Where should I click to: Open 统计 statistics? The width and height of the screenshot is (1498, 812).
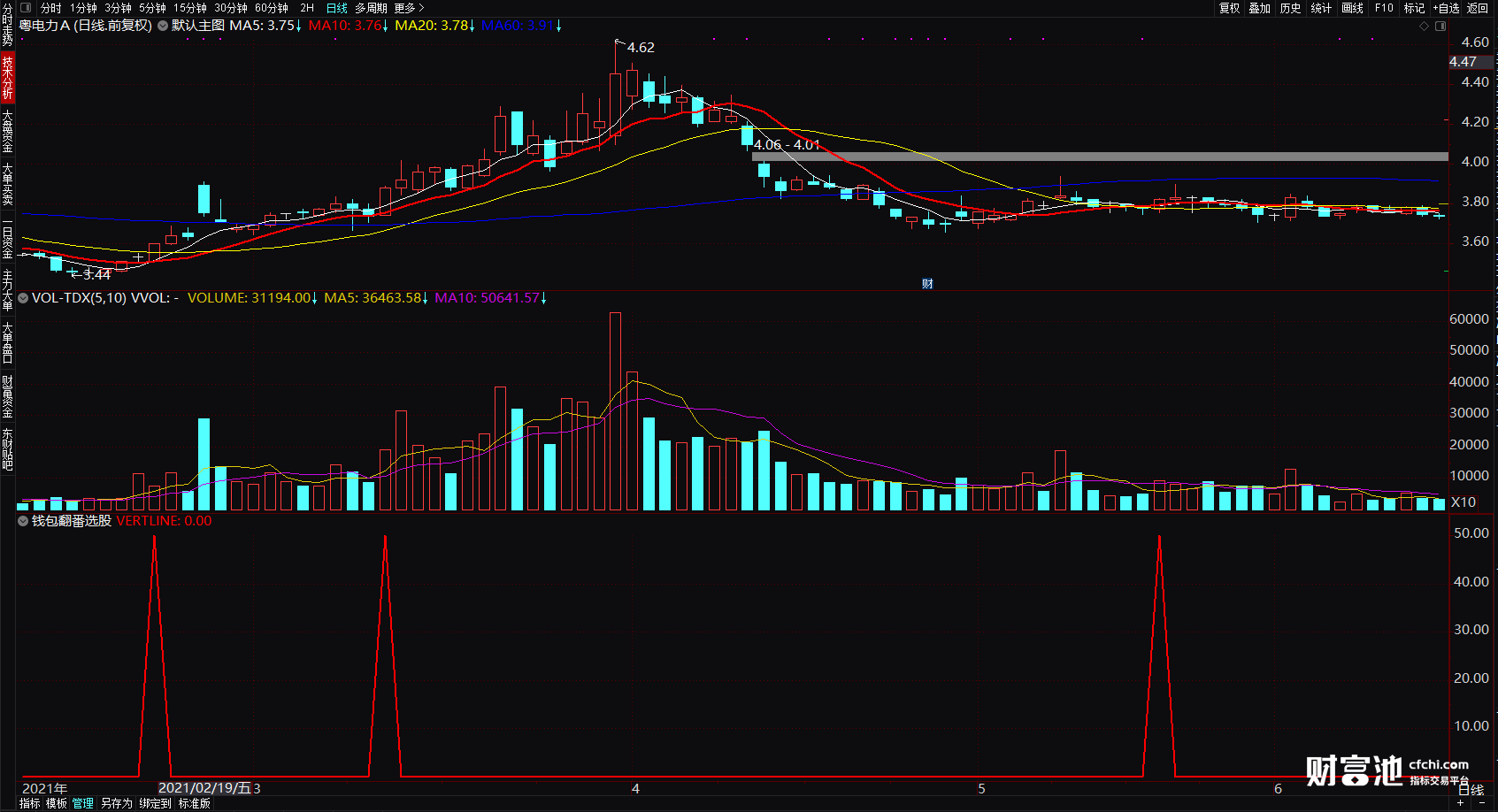pos(1321,8)
